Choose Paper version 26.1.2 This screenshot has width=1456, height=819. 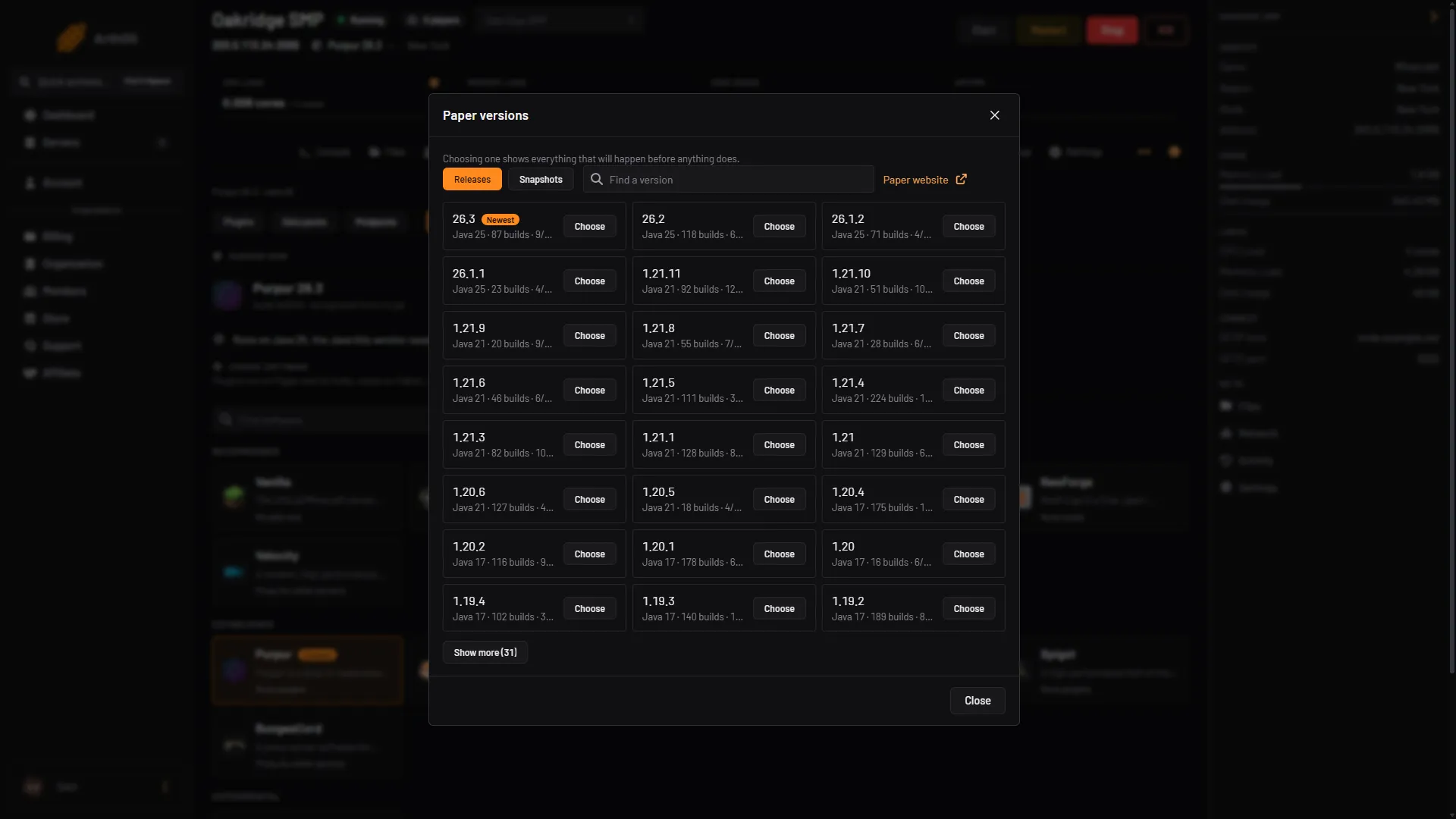tap(969, 227)
